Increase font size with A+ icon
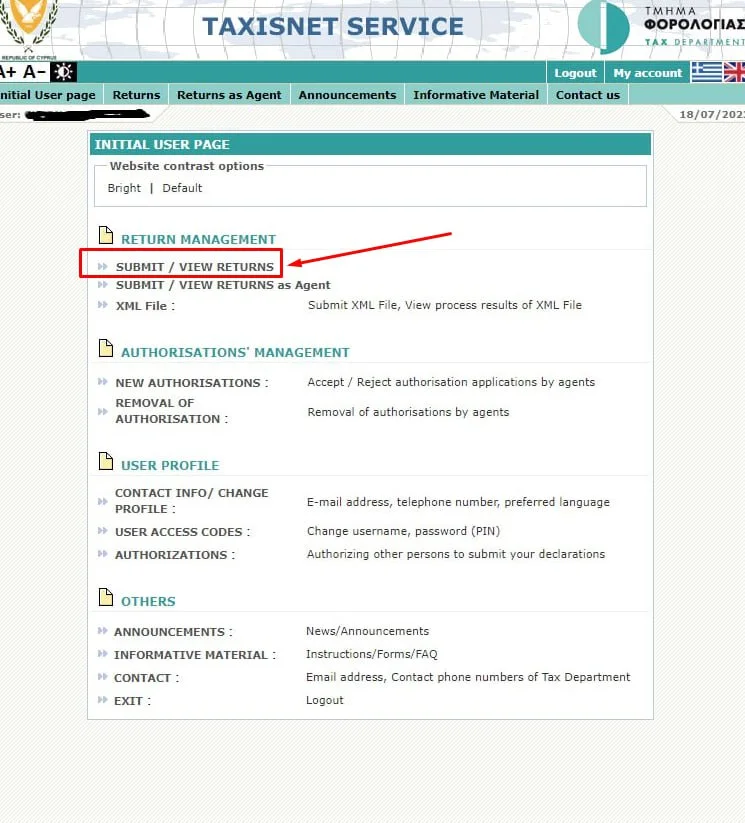The image size is (745, 823). pos(8,71)
